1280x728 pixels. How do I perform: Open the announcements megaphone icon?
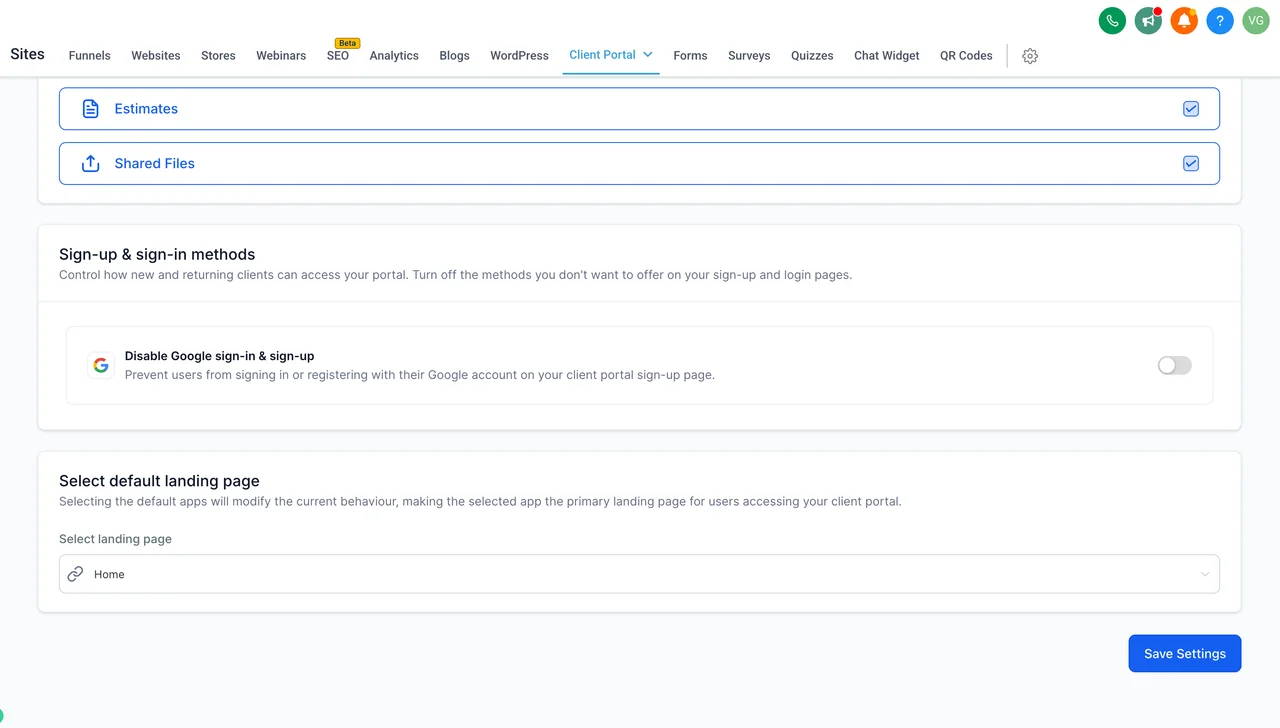[x=1148, y=20]
